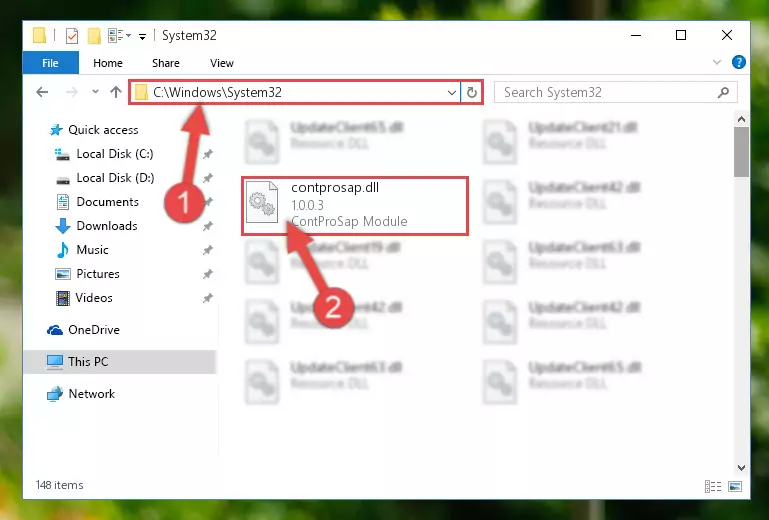Click the title bar view-options list icon
The image size is (769, 520).
click(x=116, y=35)
